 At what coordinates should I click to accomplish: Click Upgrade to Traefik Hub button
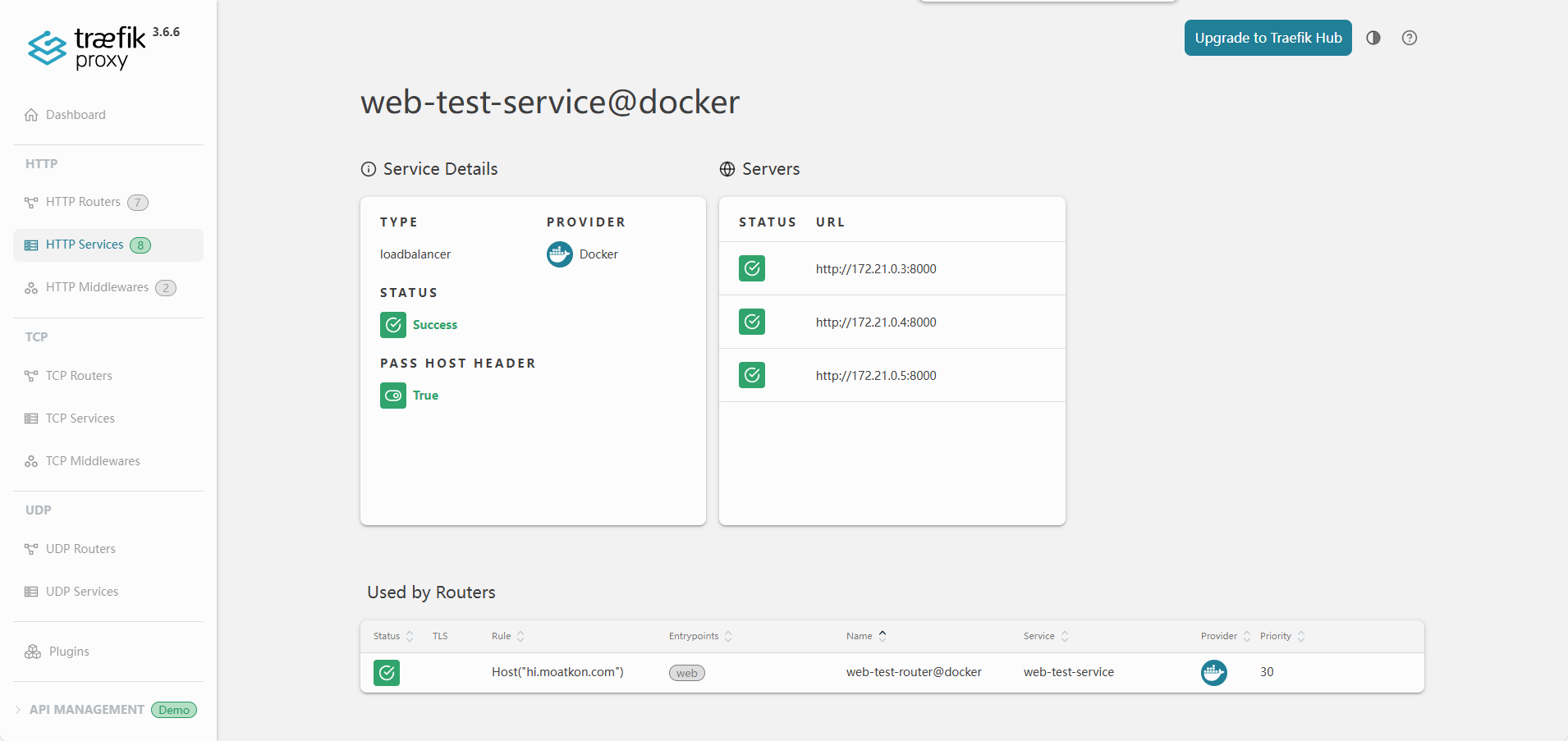point(1268,38)
